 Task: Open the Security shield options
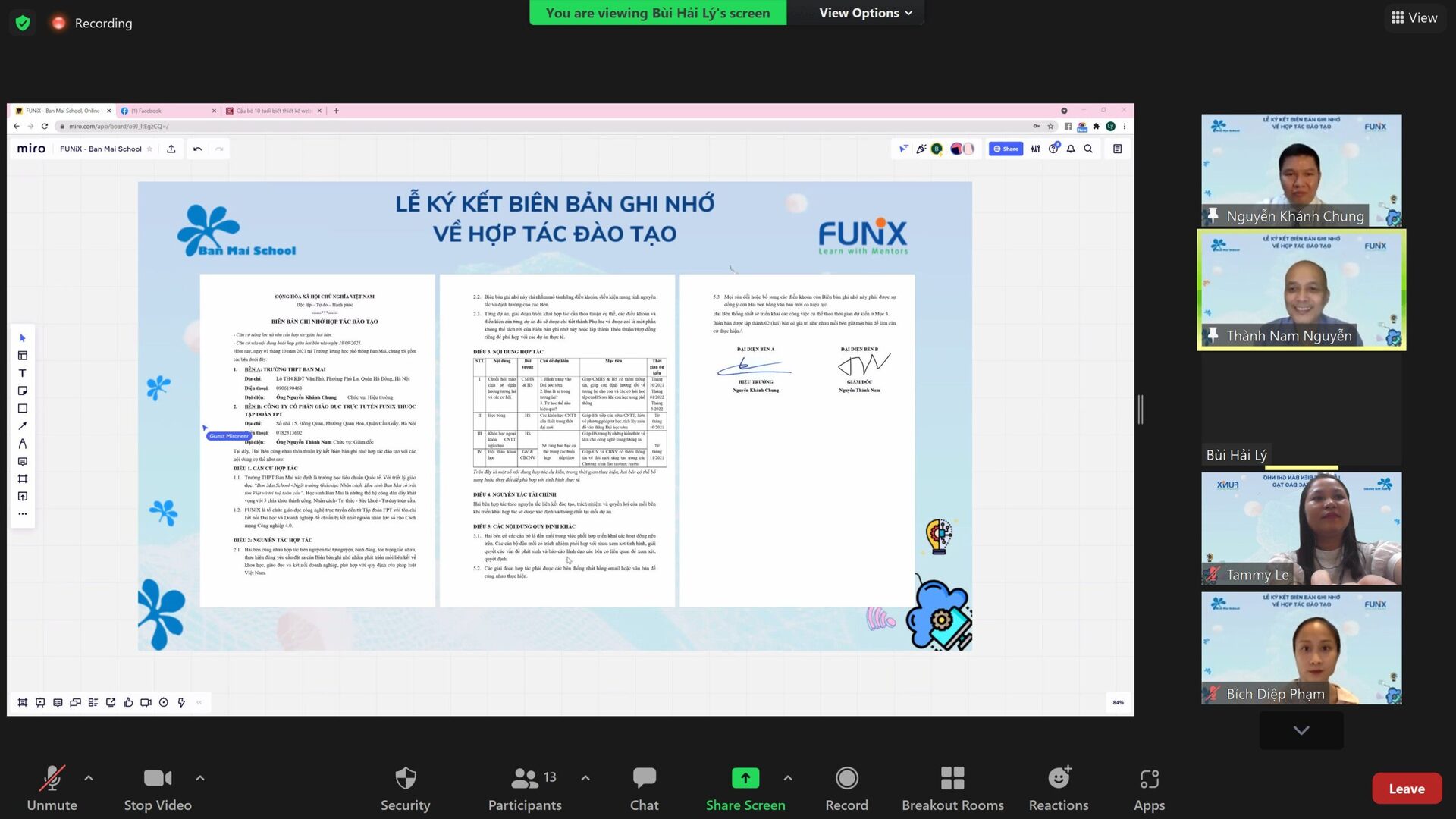tap(405, 789)
